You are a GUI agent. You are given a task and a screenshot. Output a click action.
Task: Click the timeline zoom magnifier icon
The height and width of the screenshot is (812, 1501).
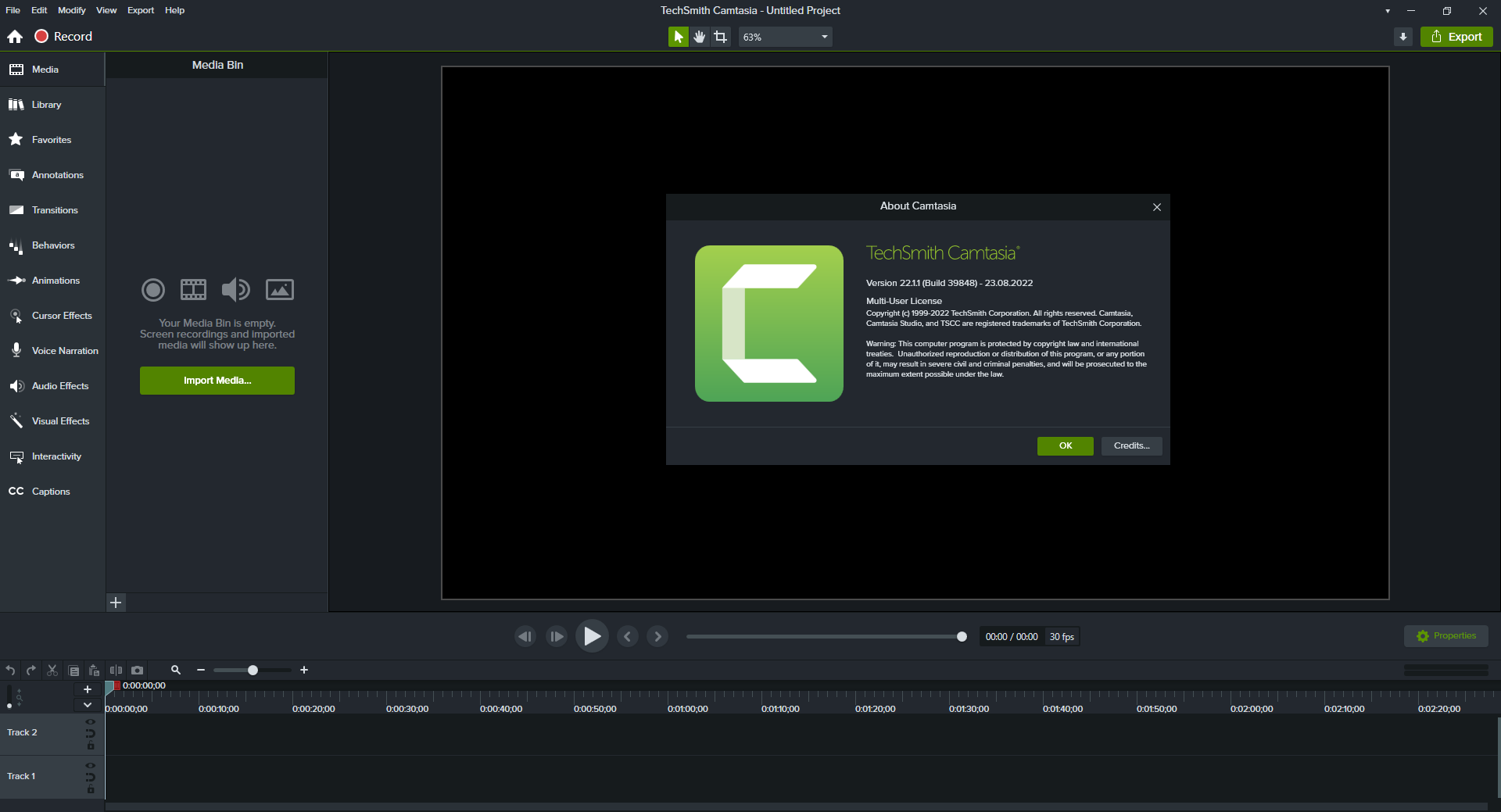point(176,670)
